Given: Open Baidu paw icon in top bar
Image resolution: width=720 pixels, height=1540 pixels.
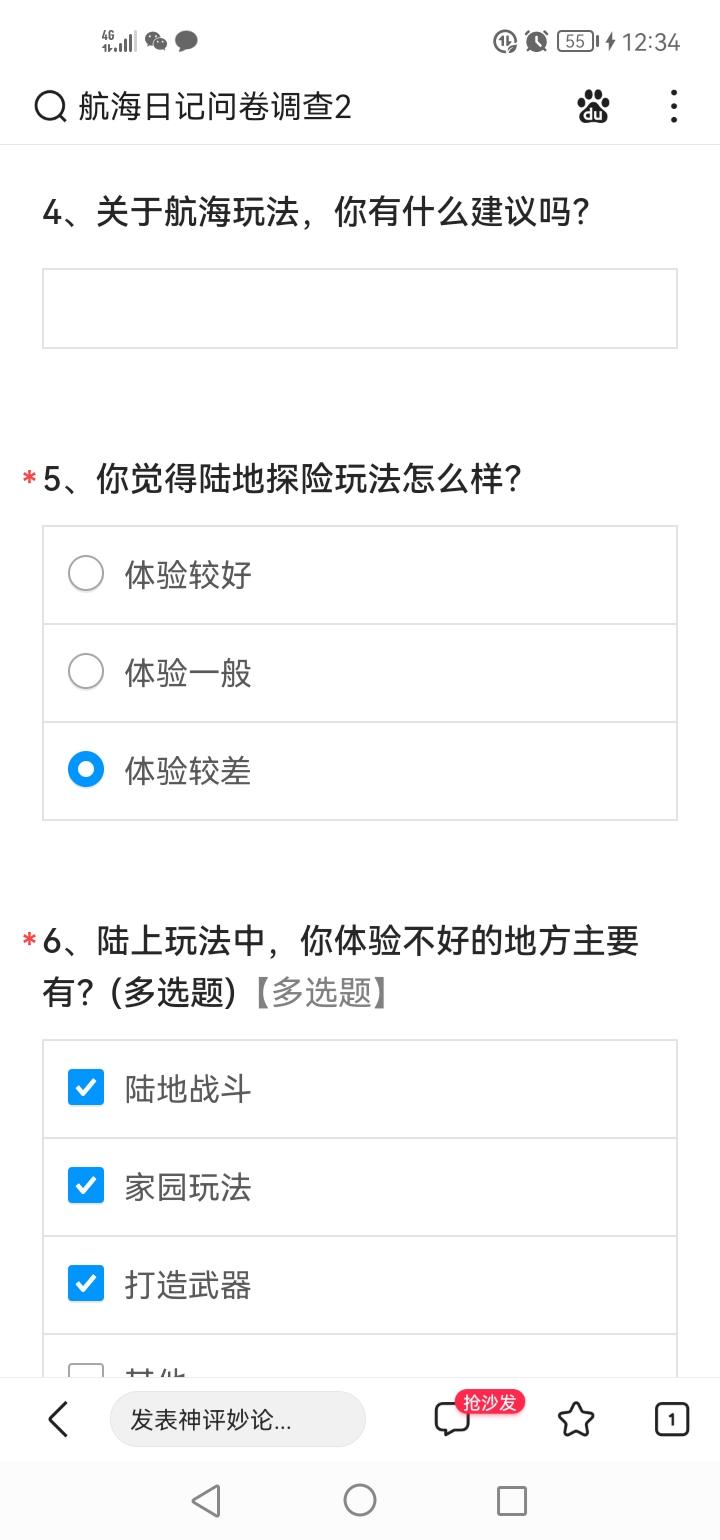Looking at the screenshot, I should pos(594,106).
